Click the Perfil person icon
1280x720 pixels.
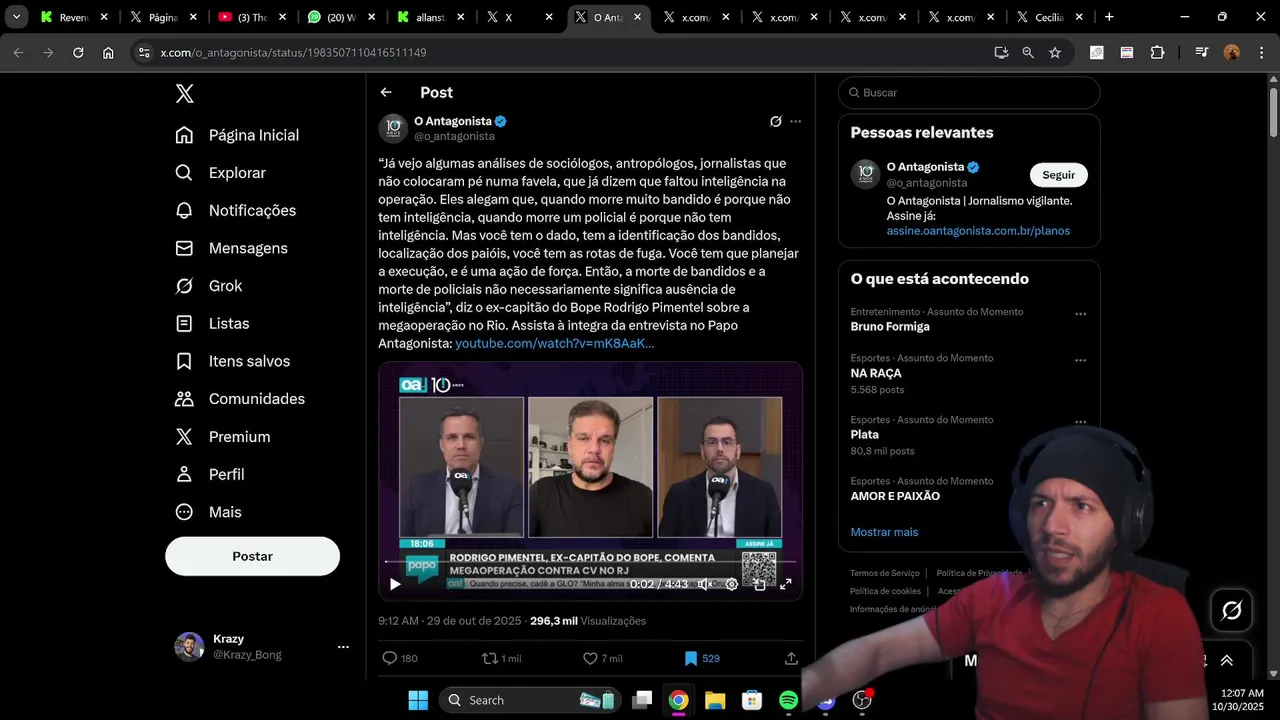click(x=184, y=474)
